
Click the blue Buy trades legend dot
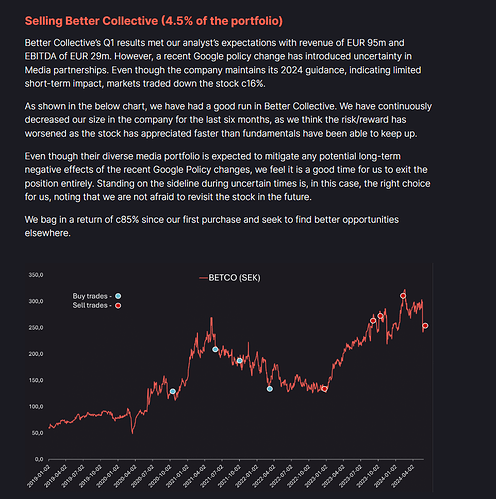pyautogui.click(x=118, y=296)
